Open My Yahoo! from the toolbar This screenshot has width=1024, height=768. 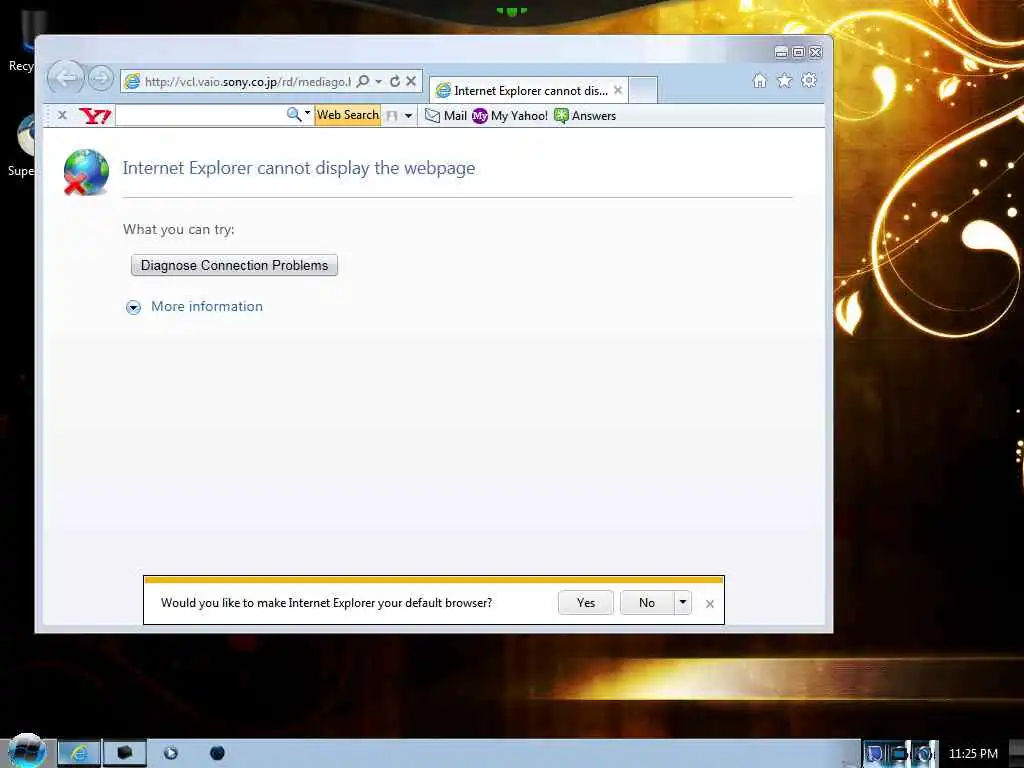pos(510,116)
